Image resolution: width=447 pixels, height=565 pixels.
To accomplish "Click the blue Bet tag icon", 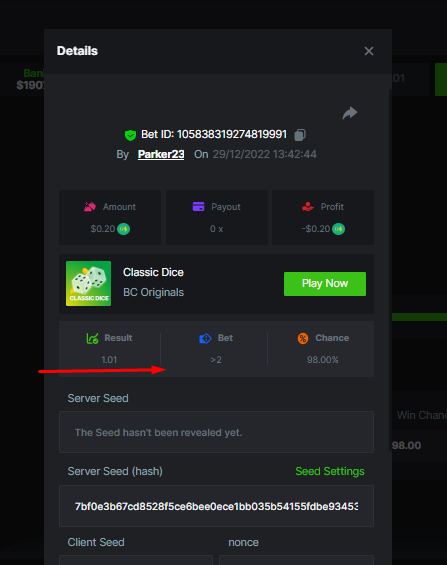I will [205, 338].
